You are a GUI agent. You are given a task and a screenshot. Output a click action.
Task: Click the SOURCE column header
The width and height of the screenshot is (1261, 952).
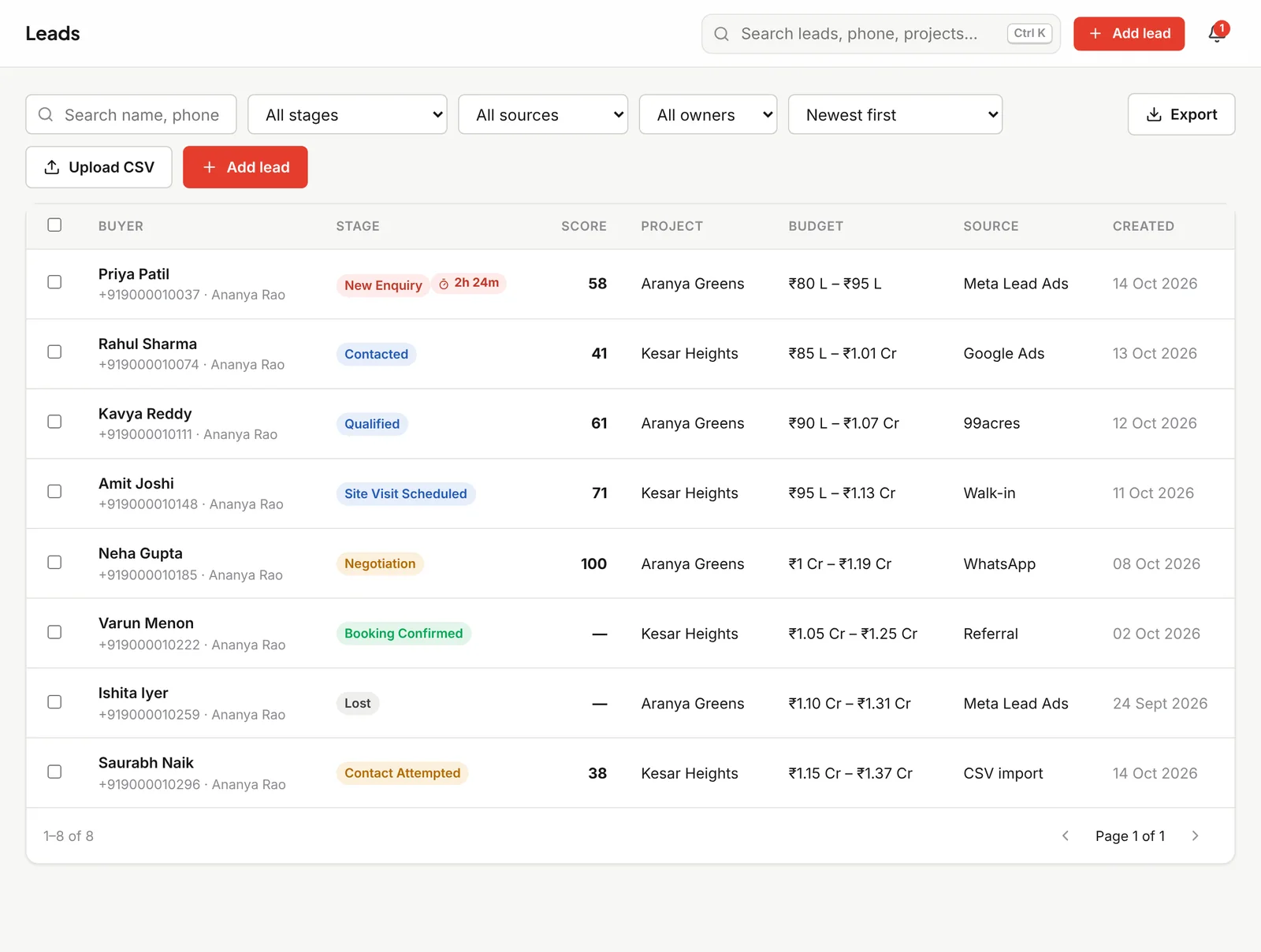coord(991,226)
